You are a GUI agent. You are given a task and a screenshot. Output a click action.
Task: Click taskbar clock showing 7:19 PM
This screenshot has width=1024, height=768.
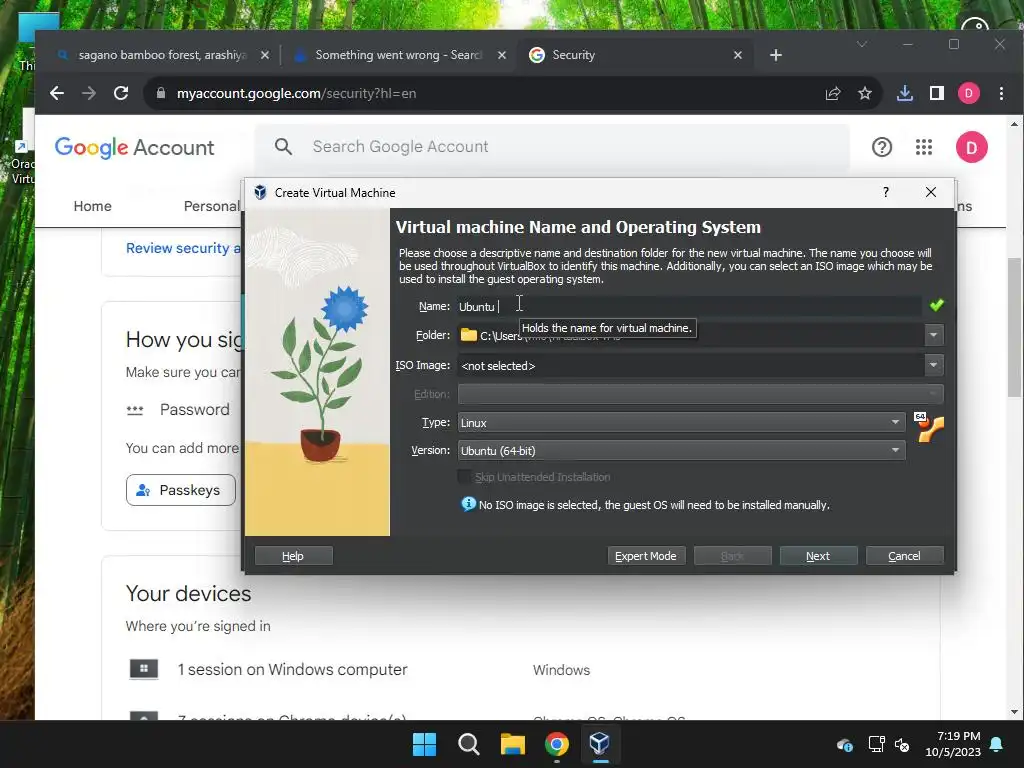(953, 744)
